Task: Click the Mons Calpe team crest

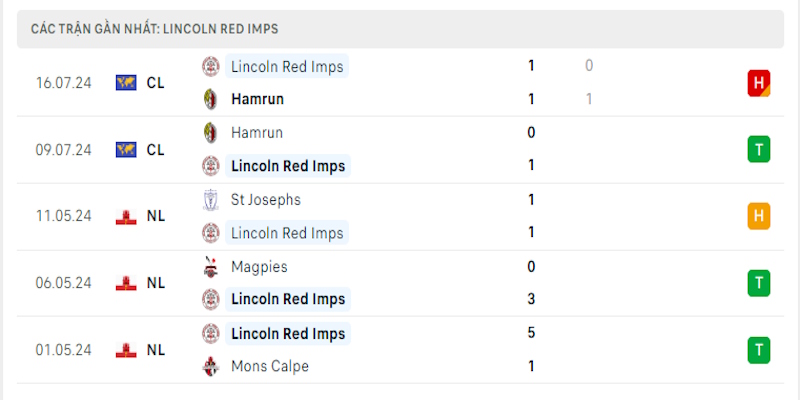Action: pyautogui.click(x=211, y=366)
